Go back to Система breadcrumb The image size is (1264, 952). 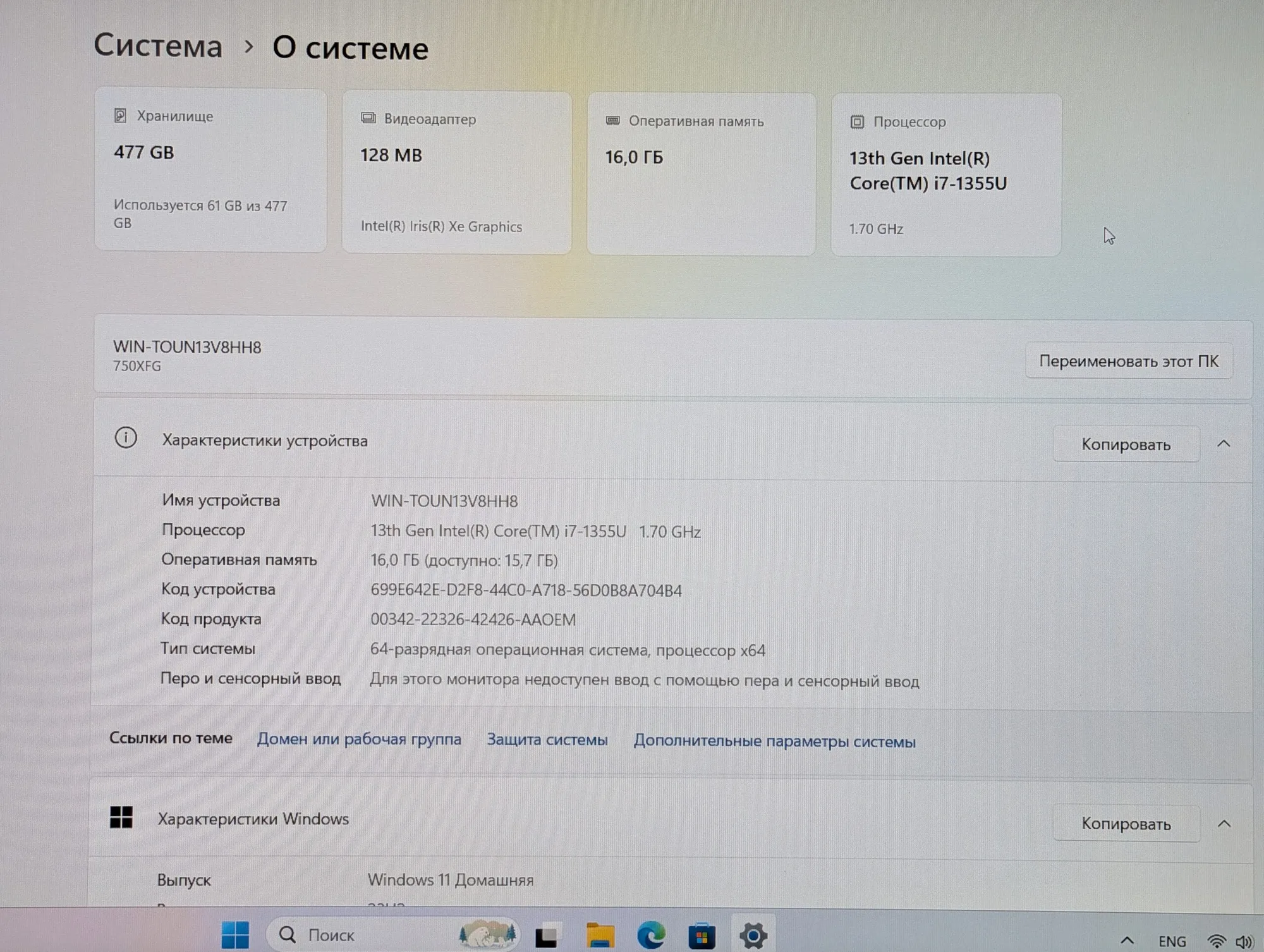pos(158,46)
